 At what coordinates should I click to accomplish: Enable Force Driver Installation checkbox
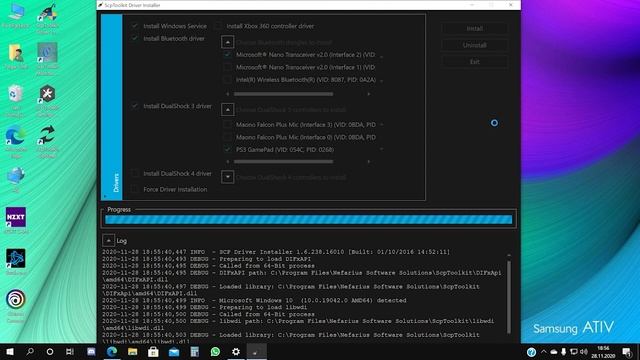tap(135, 189)
